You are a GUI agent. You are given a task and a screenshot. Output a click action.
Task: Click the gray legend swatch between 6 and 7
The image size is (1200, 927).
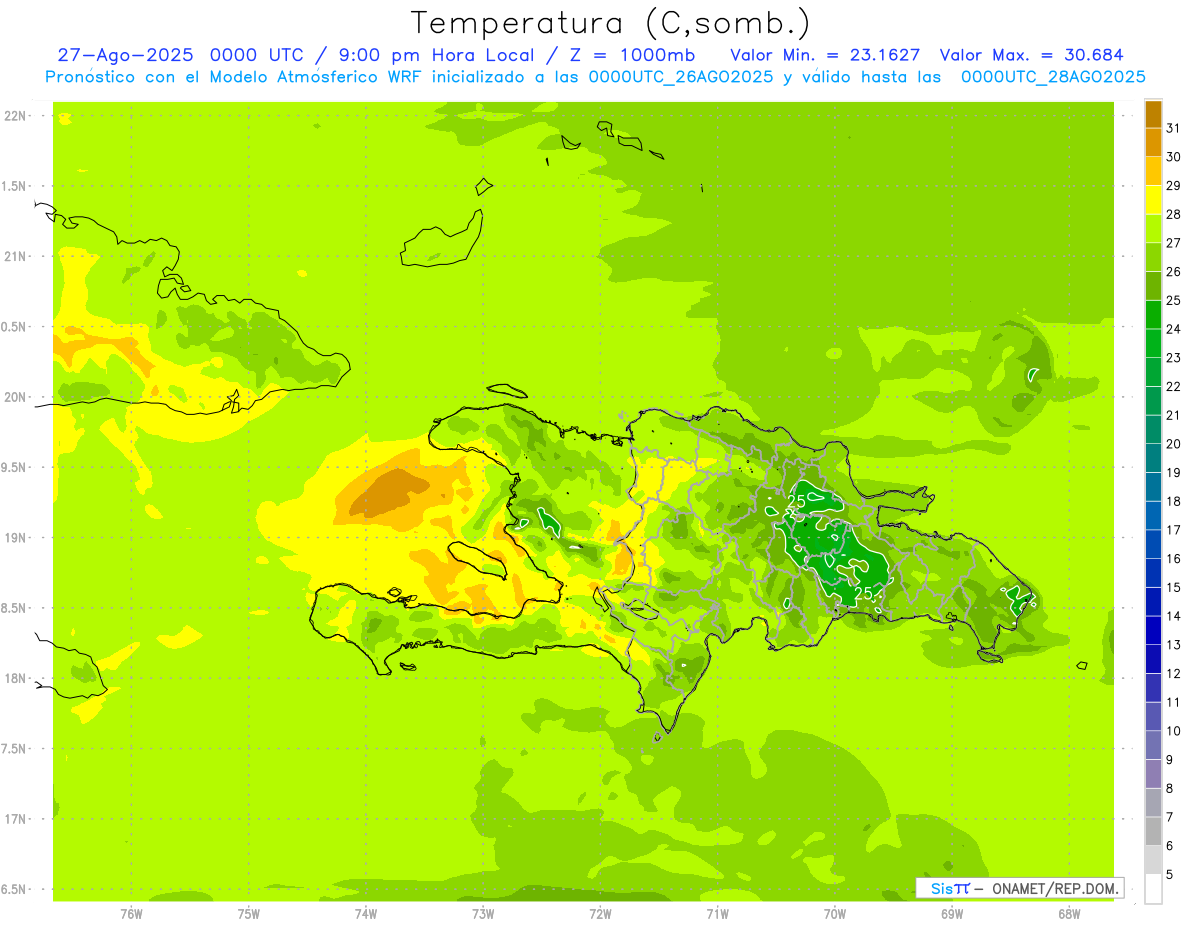click(1153, 831)
